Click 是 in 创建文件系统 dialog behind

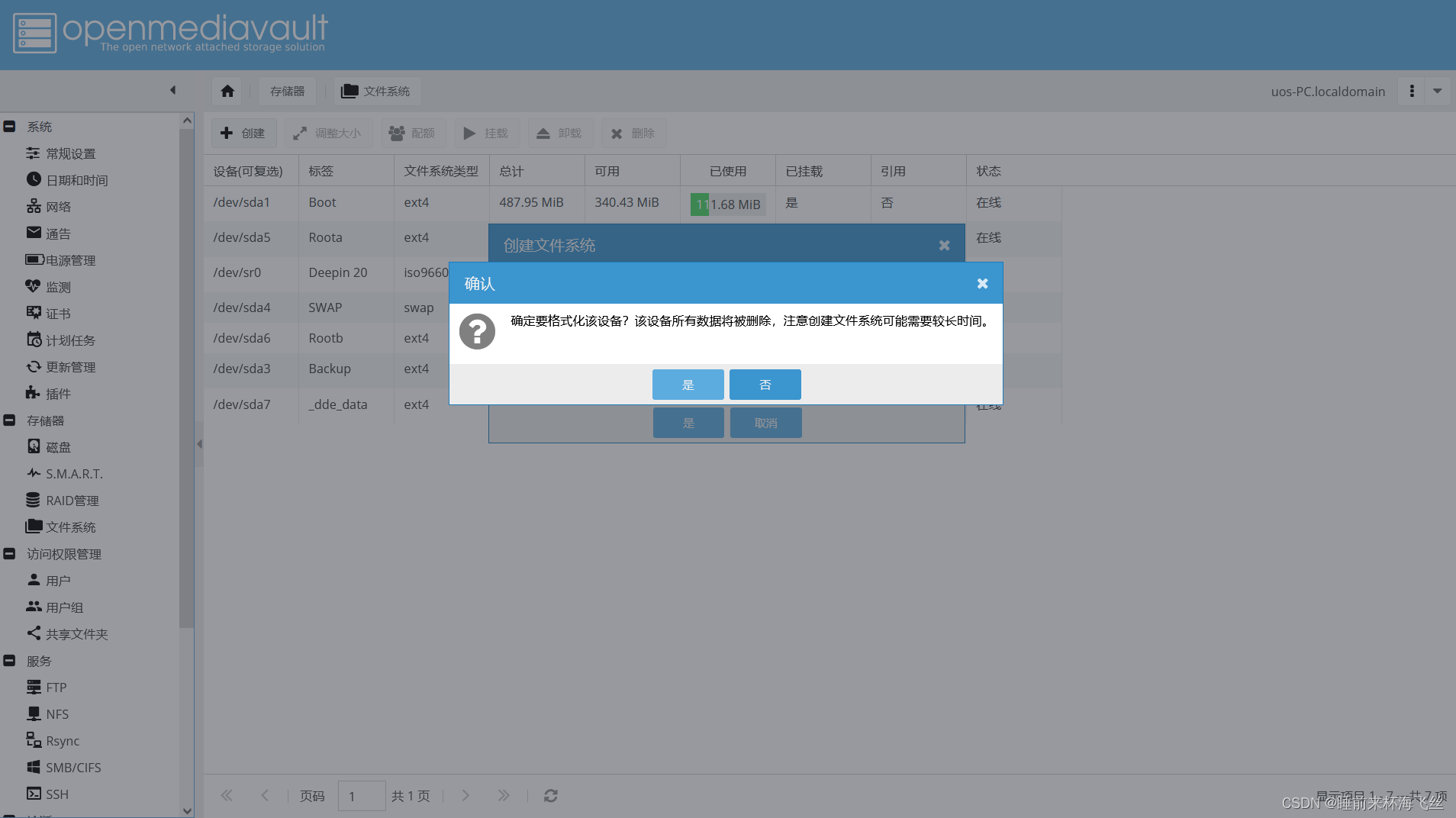(688, 423)
